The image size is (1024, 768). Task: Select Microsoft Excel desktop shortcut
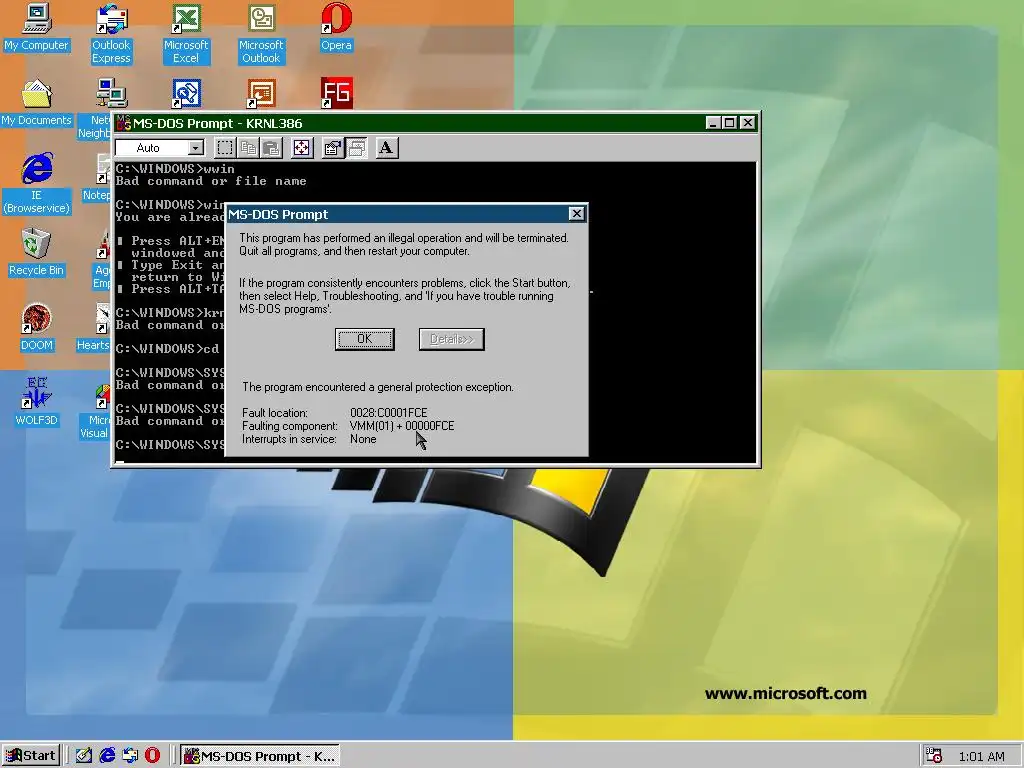(186, 34)
